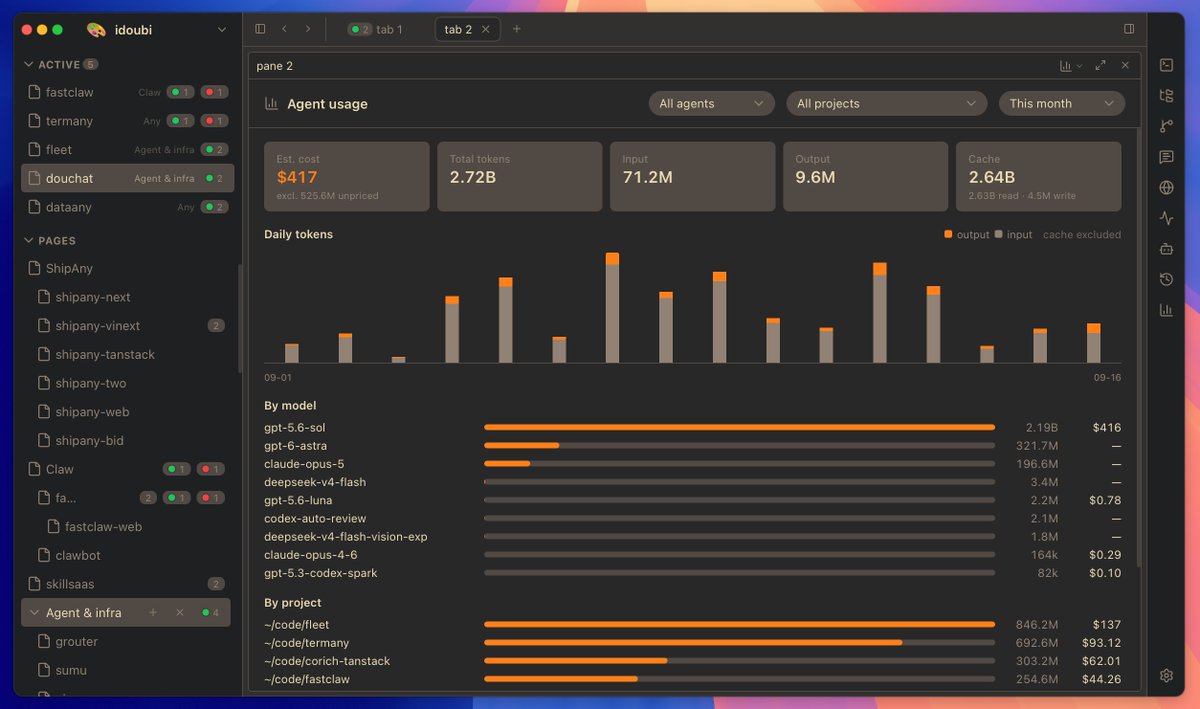Open the terminal icon in right sidebar
This screenshot has width=1200, height=709.
point(1166,65)
